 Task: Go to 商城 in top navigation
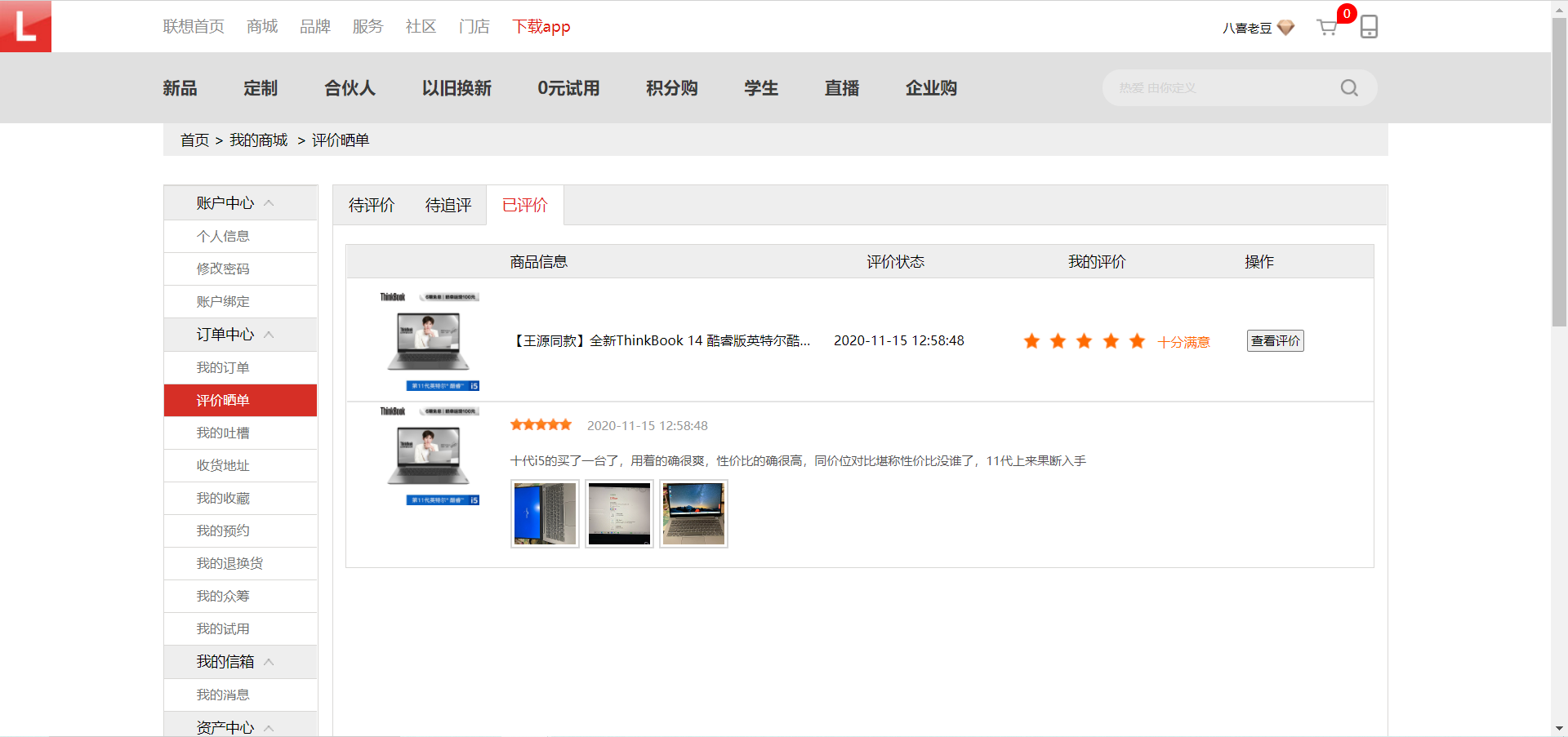pos(262,27)
